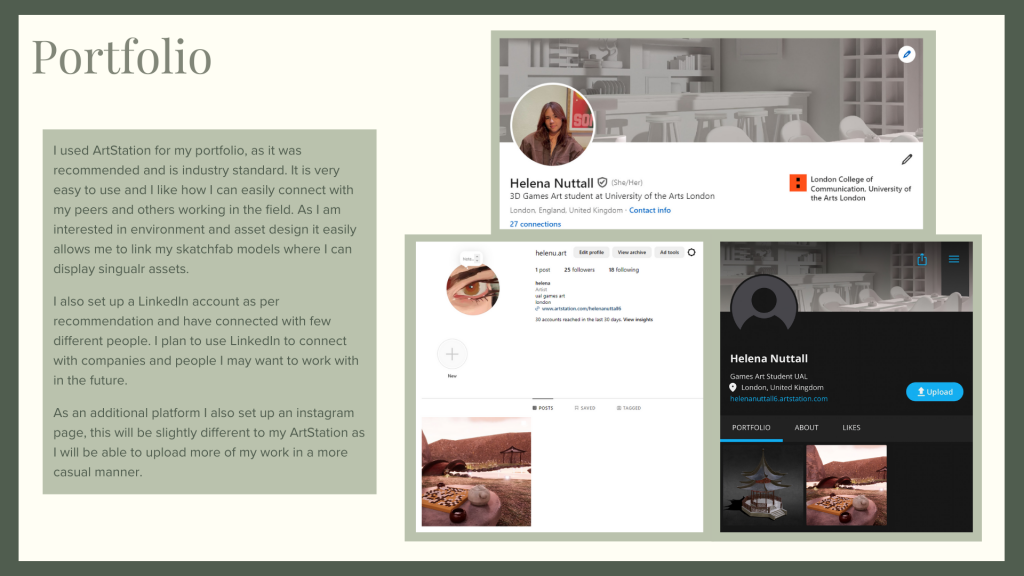Click the Instagram eye profile picture
1024x576 pixels.
point(473,289)
